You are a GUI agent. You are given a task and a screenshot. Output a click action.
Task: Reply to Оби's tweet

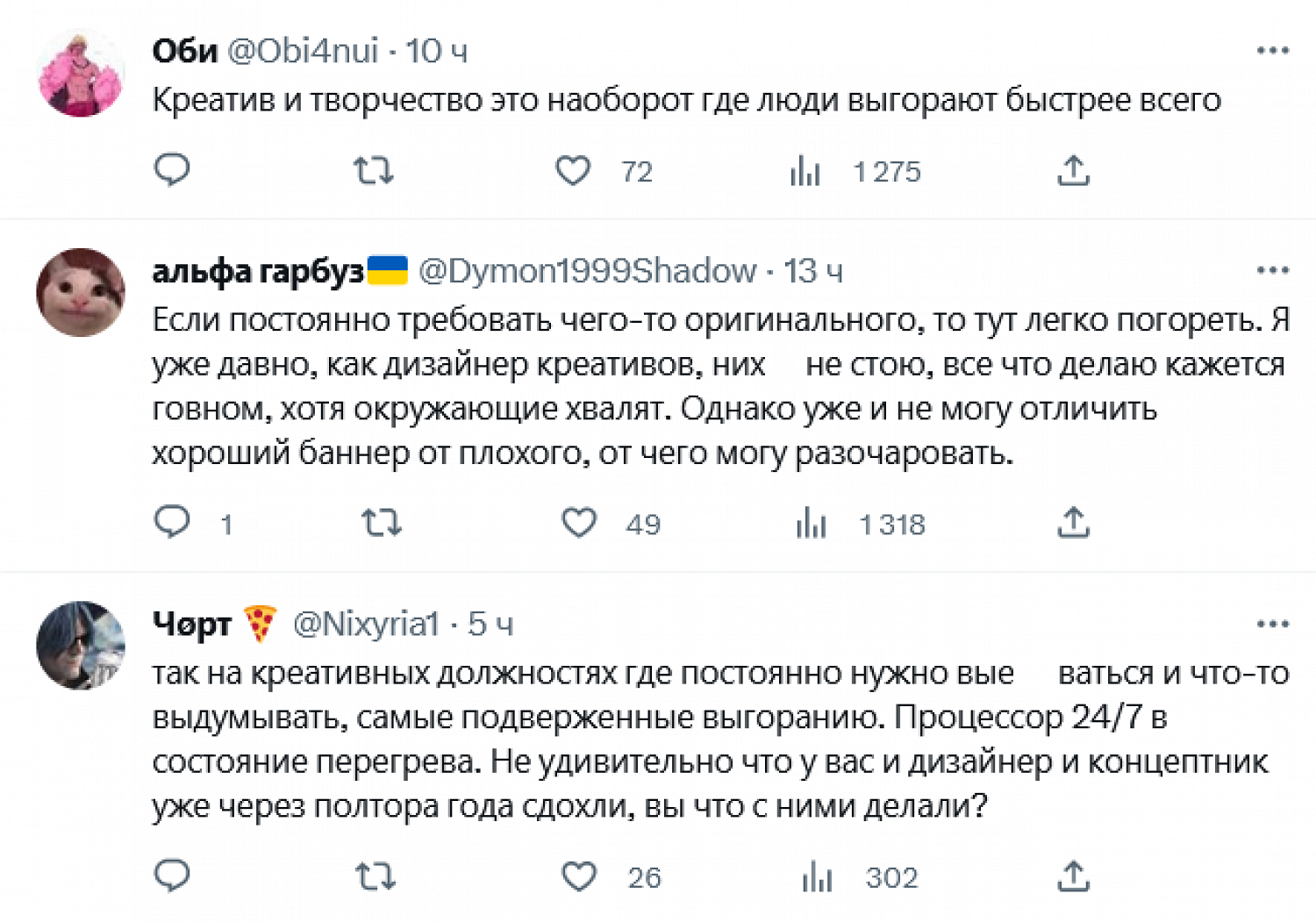172,169
